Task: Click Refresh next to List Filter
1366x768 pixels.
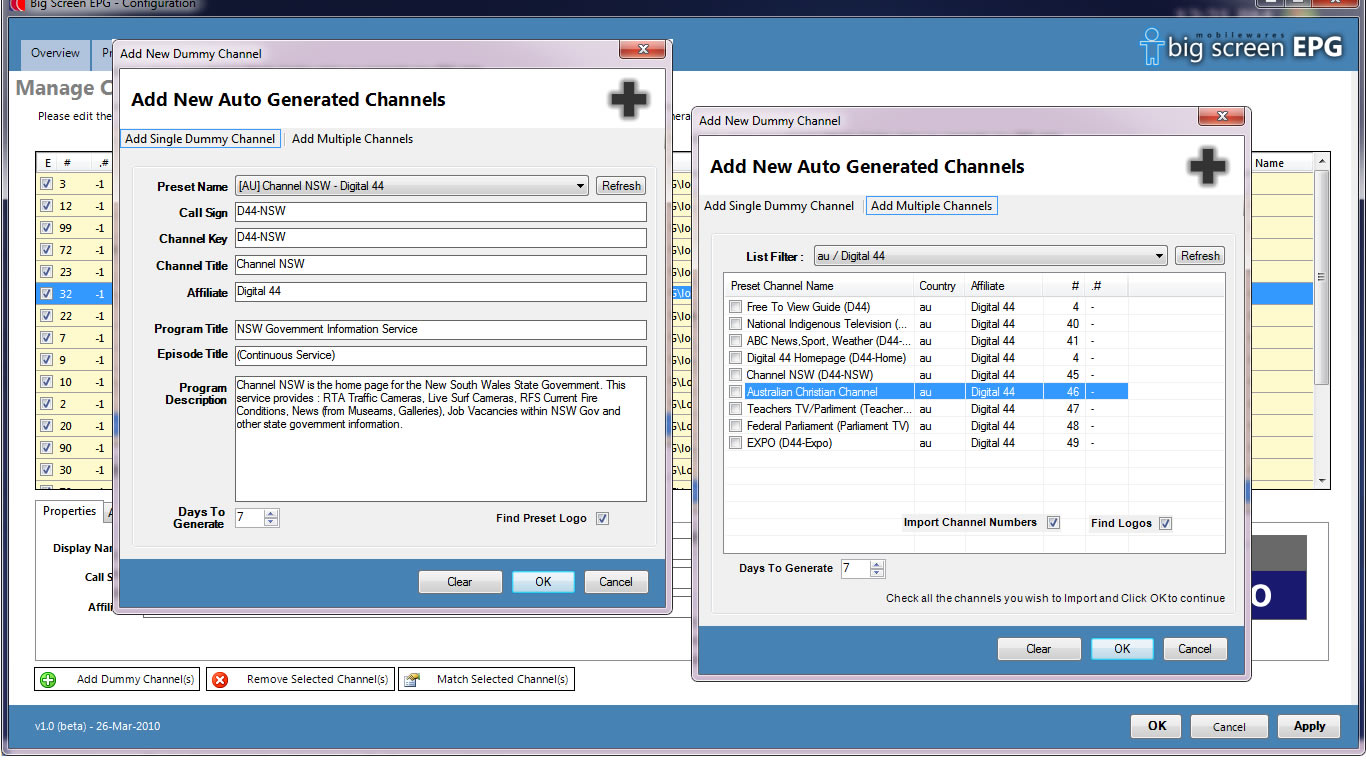Action: pyautogui.click(x=1200, y=256)
